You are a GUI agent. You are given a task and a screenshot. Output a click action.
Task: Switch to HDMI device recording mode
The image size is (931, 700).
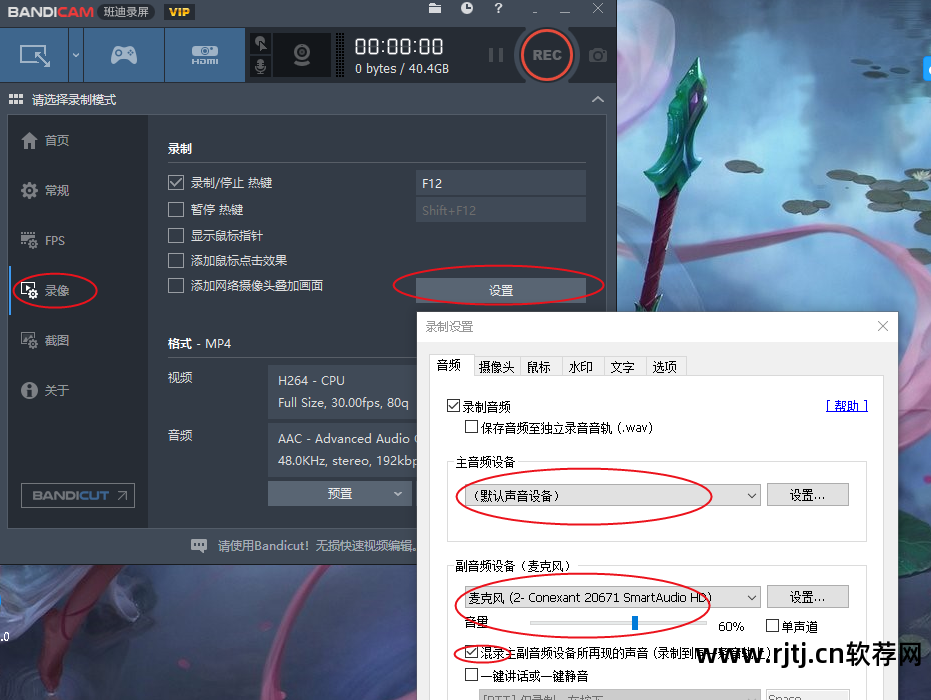[205, 55]
